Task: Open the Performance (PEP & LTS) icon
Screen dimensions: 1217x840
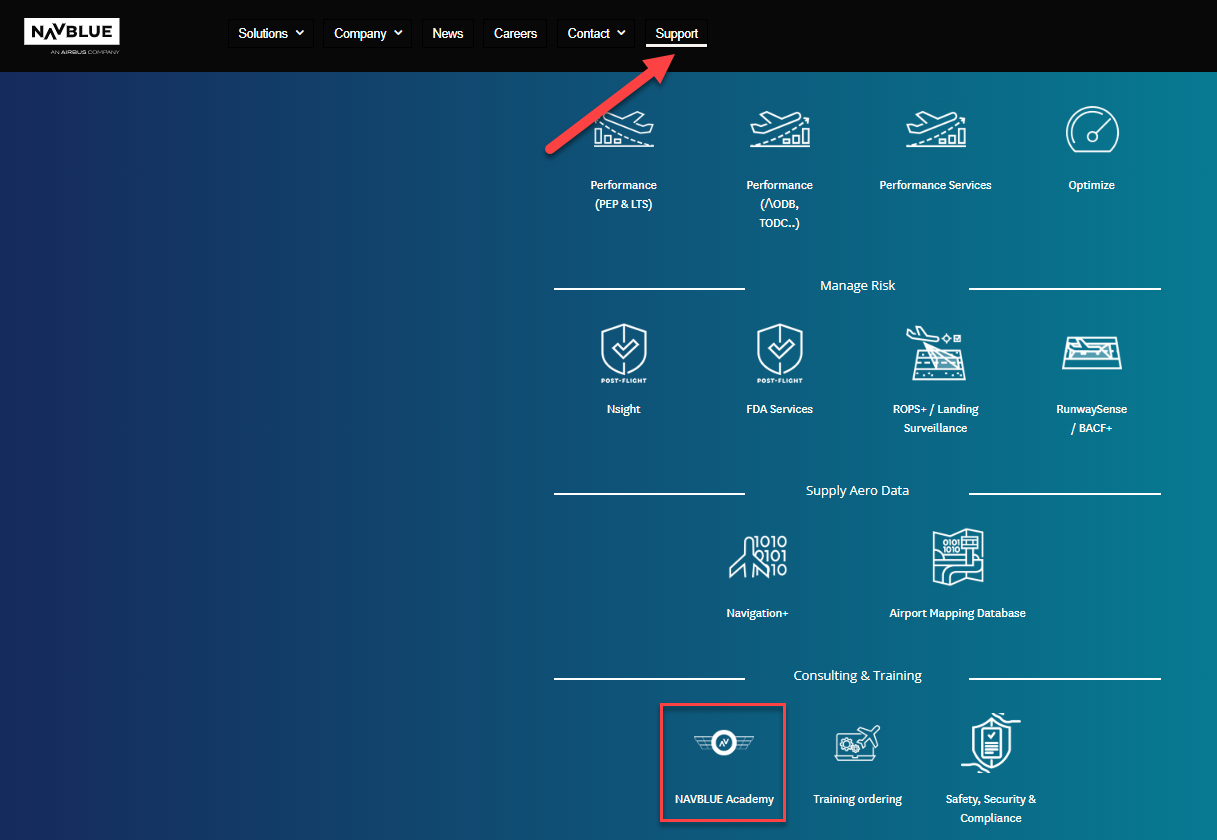Action: [x=623, y=130]
